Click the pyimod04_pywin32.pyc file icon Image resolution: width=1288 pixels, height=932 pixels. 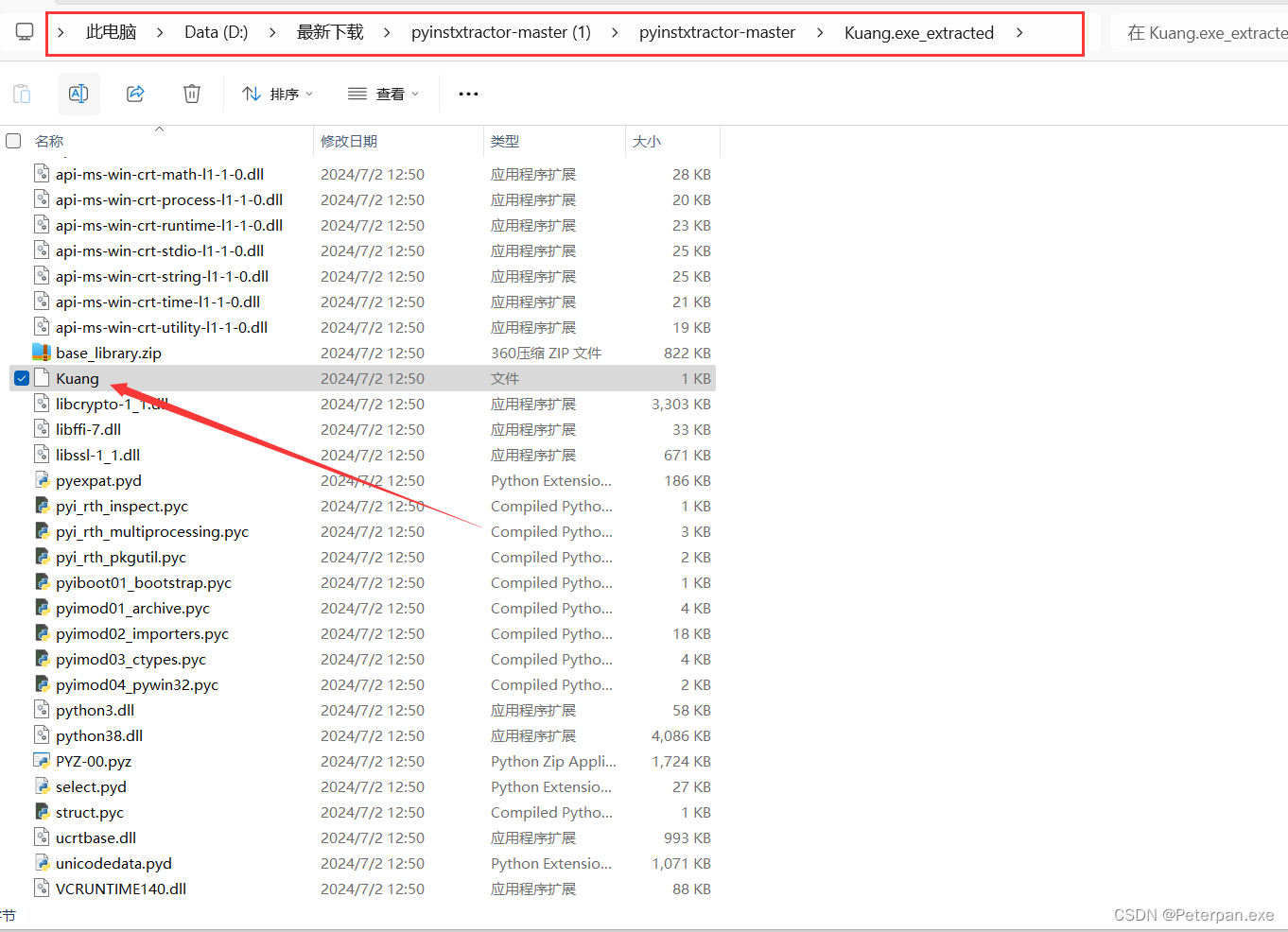click(x=42, y=684)
